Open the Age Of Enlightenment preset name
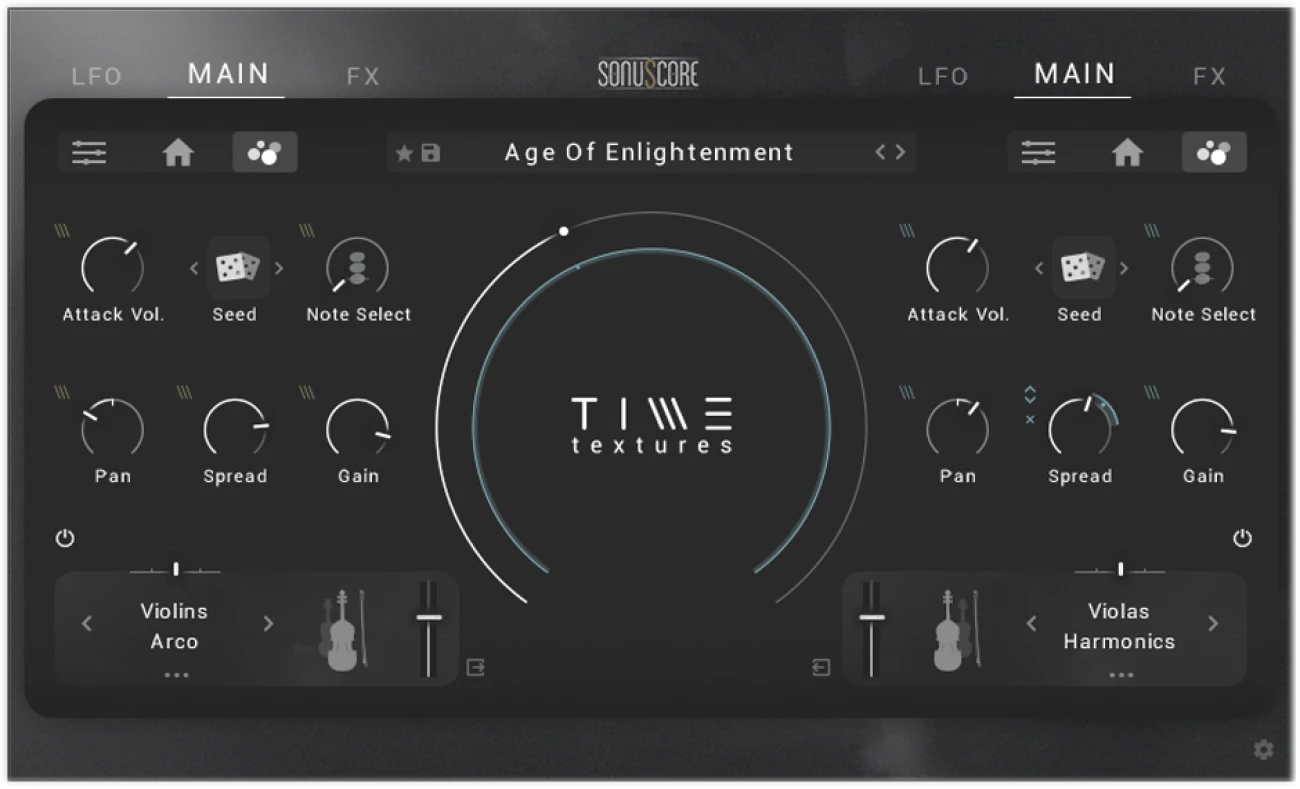This screenshot has width=1300, height=789. click(649, 153)
